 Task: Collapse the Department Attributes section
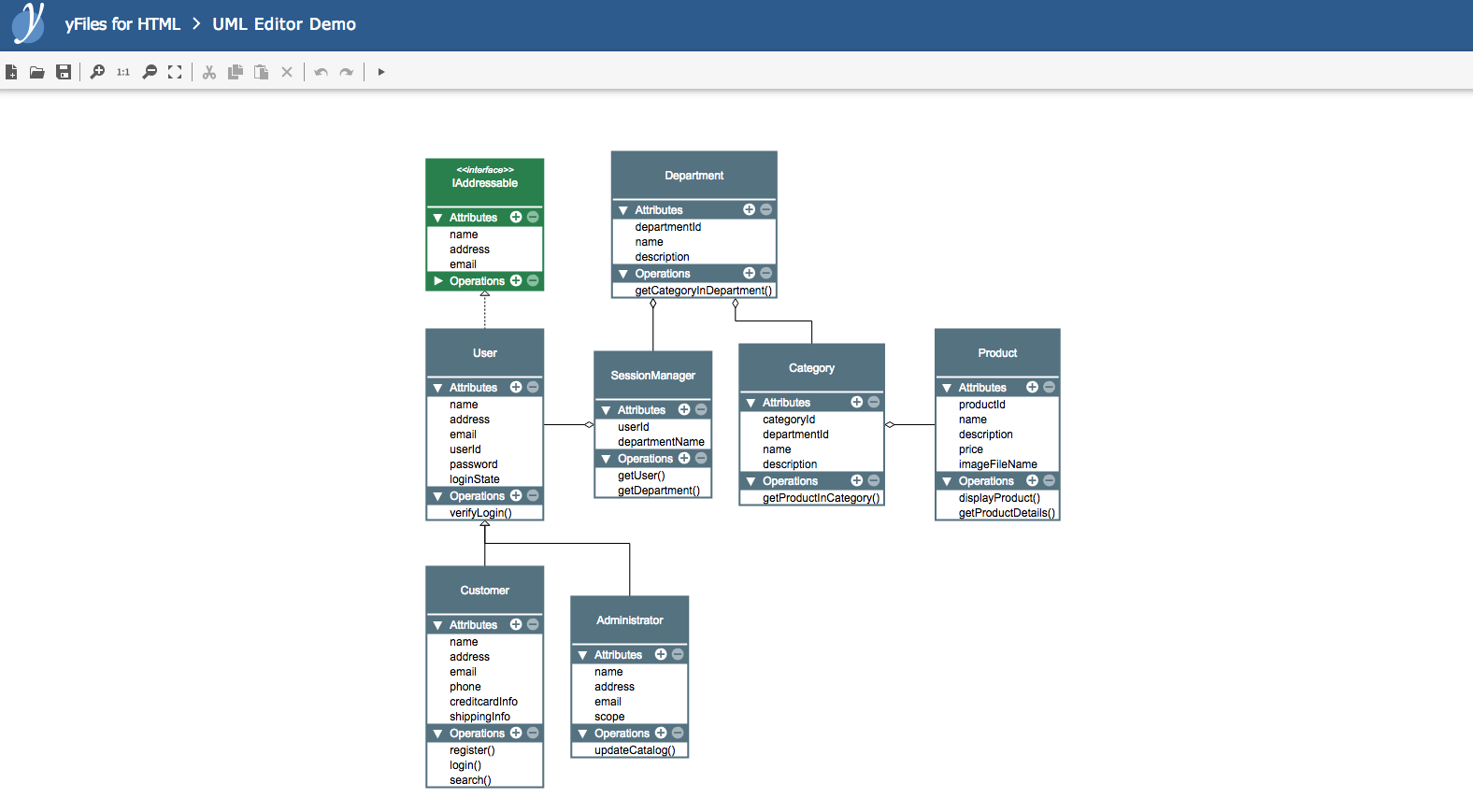[623, 210]
